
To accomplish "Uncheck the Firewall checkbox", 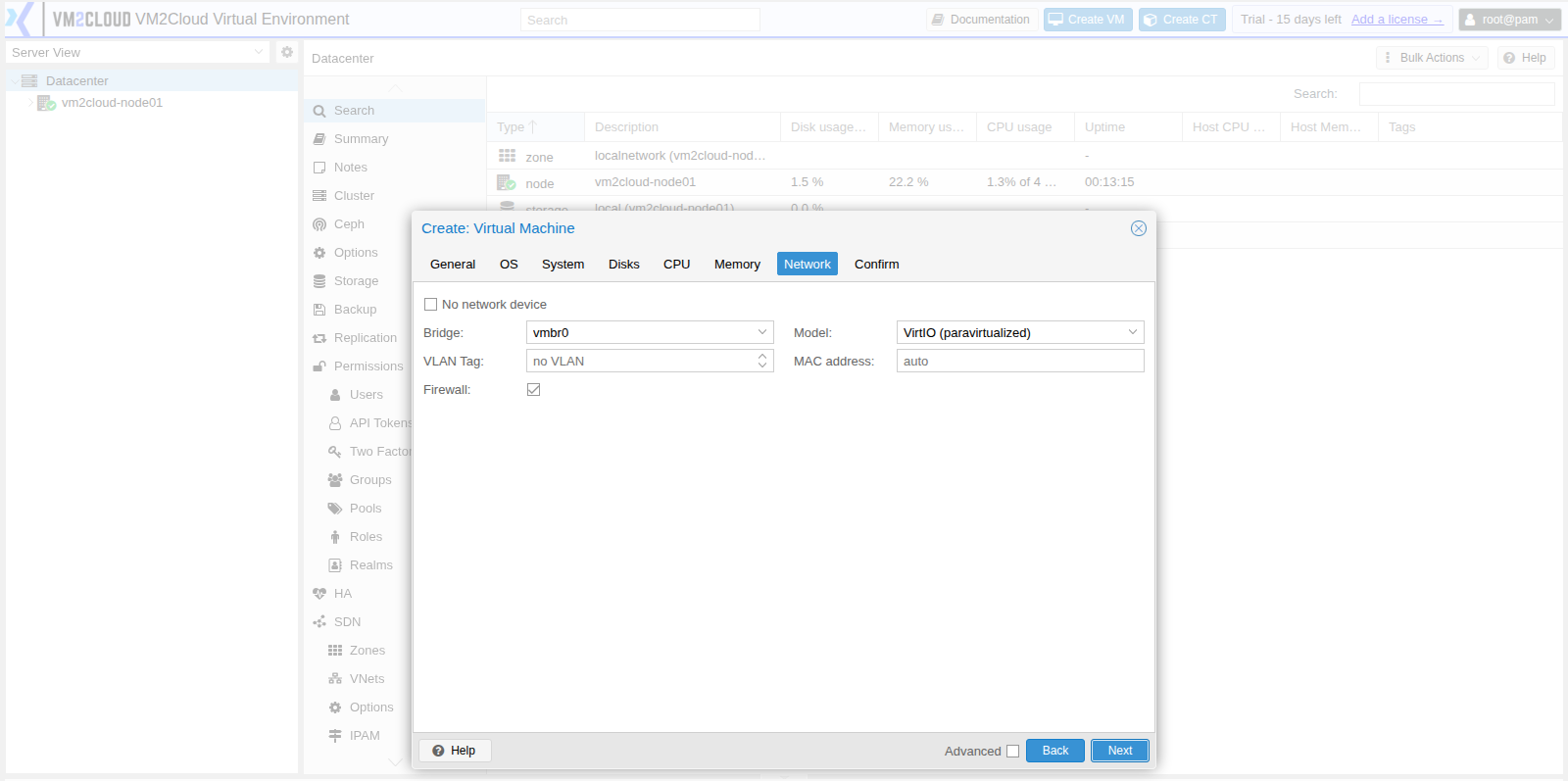I will click(533, 390).
